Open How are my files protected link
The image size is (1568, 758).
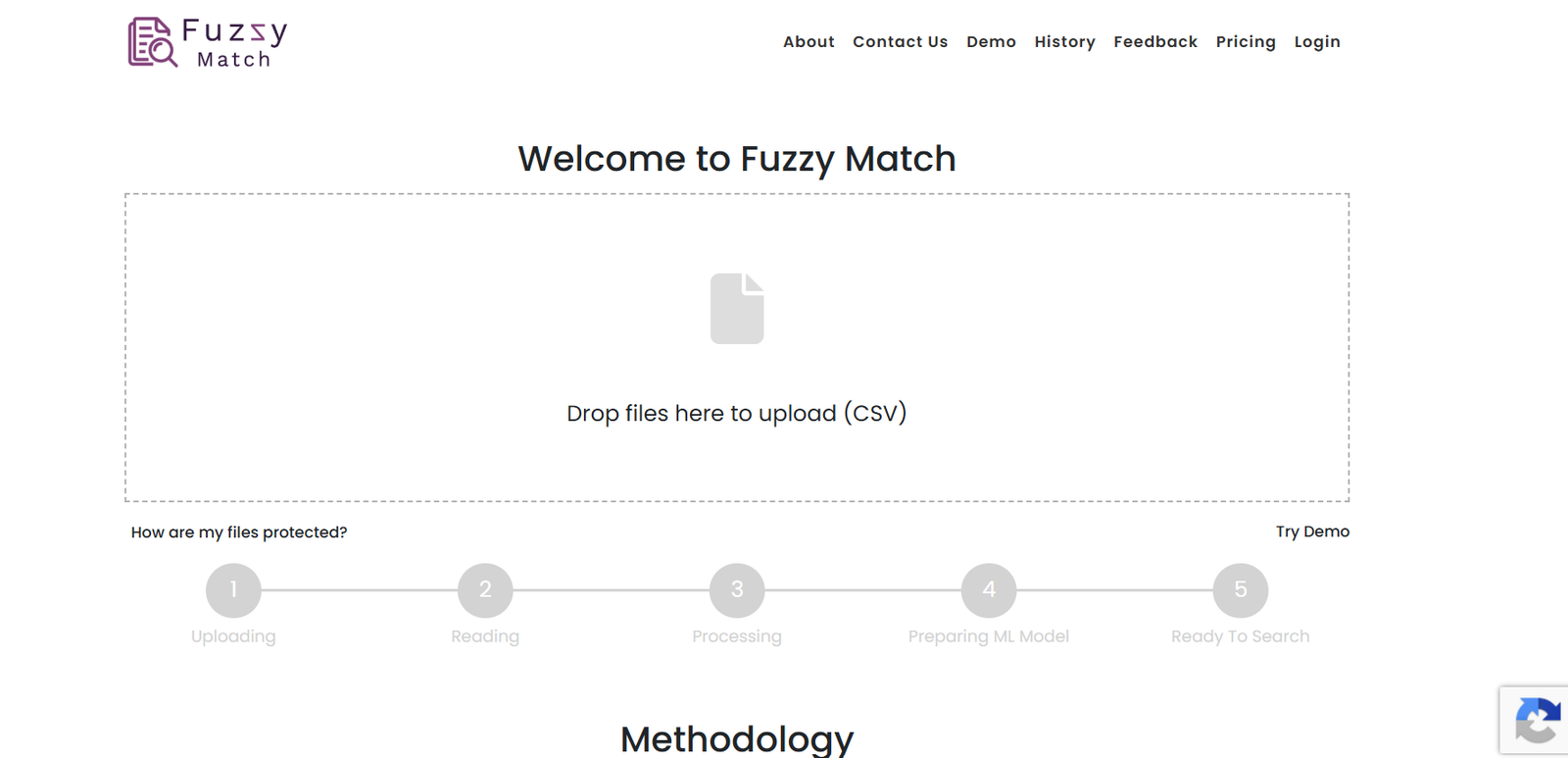[x=239, y=532]
